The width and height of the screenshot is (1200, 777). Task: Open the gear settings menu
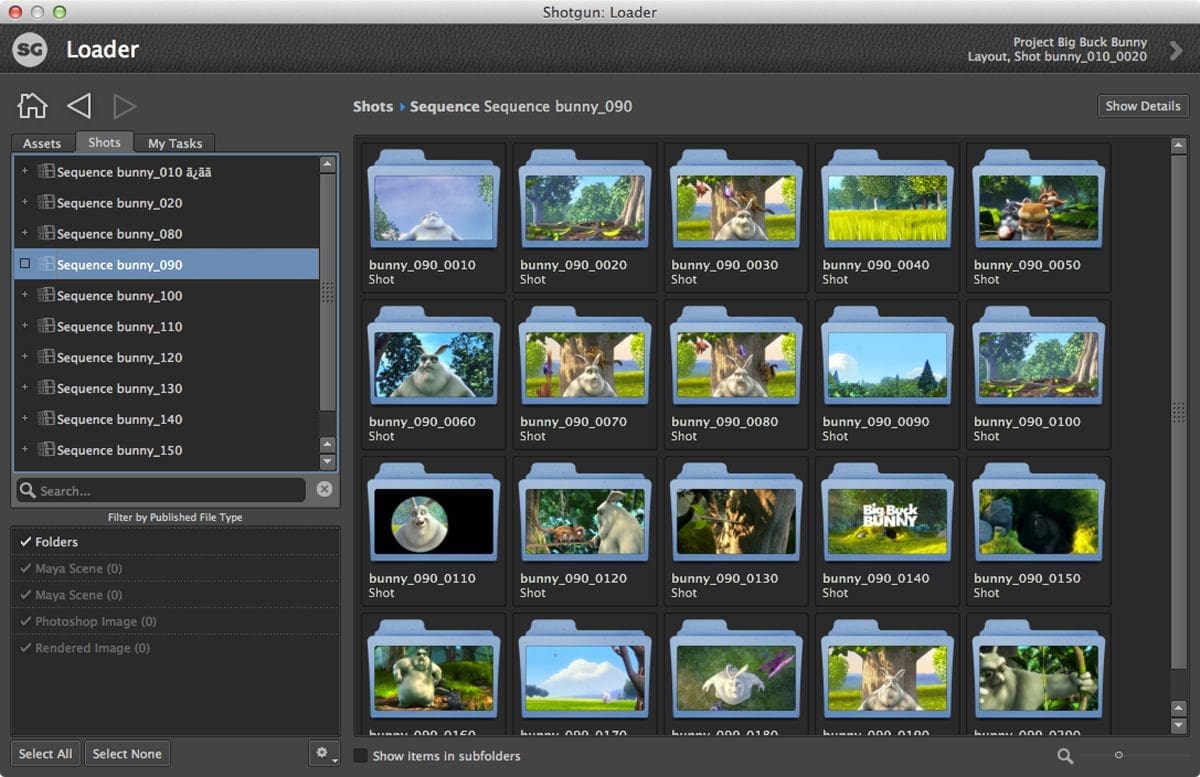pos(323,753)
